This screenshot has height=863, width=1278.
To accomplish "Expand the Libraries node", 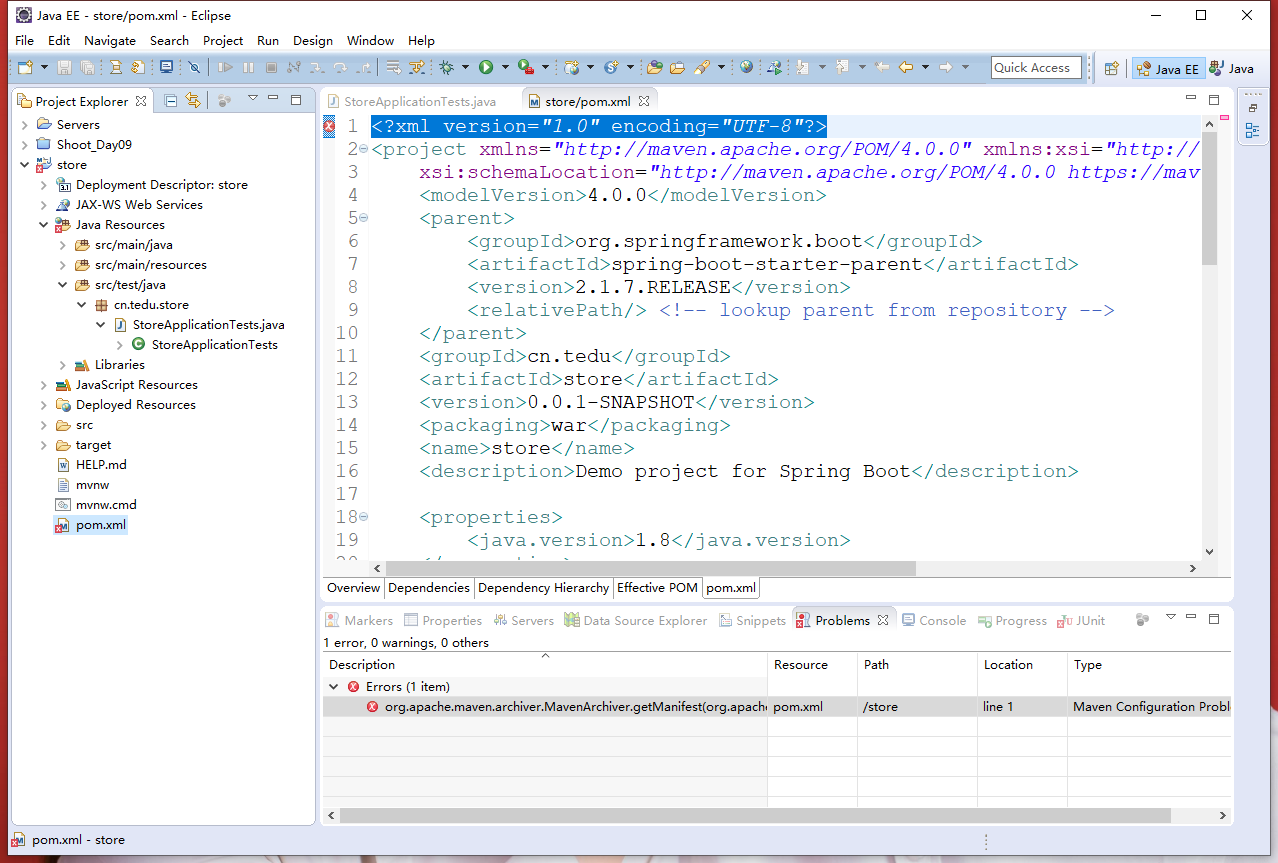I will [63, 365].
